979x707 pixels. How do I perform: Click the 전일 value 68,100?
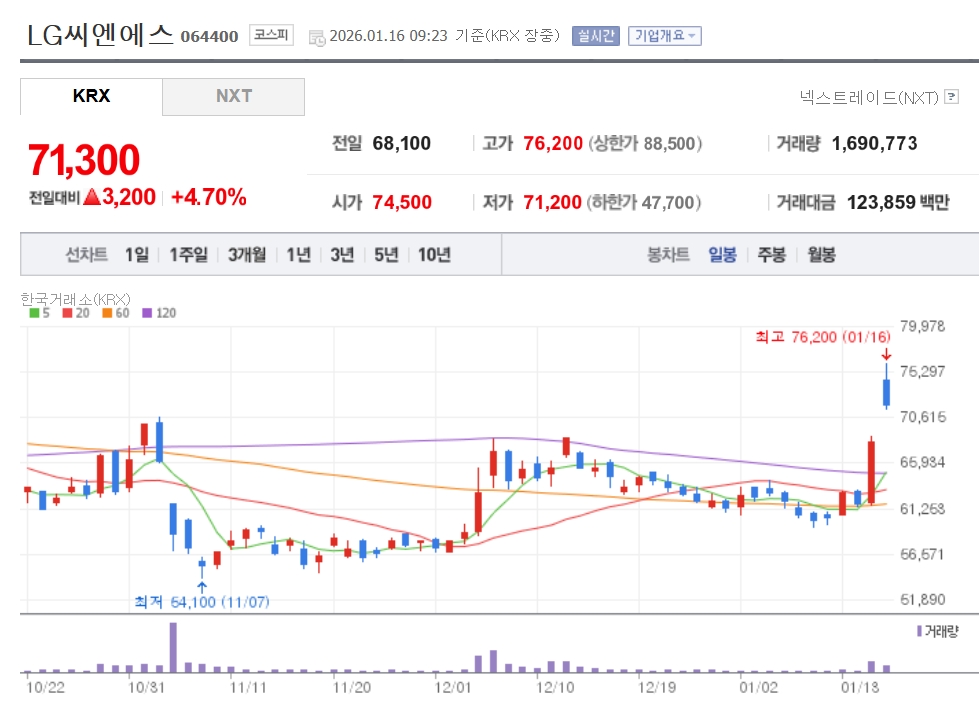[401, 143]
